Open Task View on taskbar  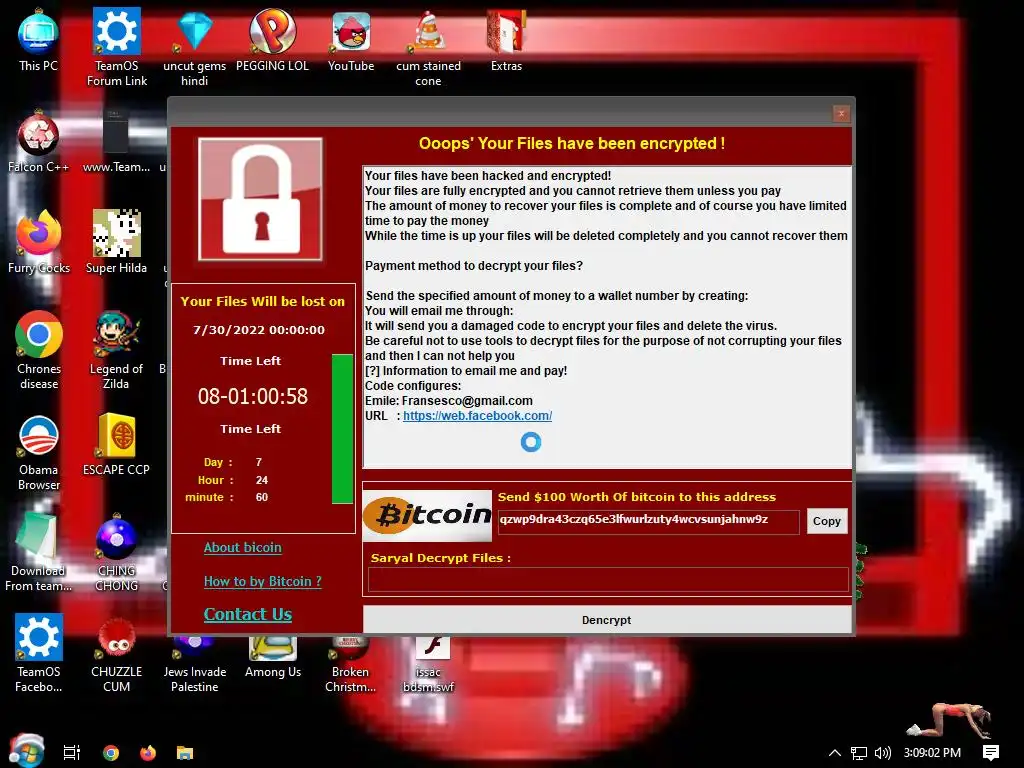(71, 752)
